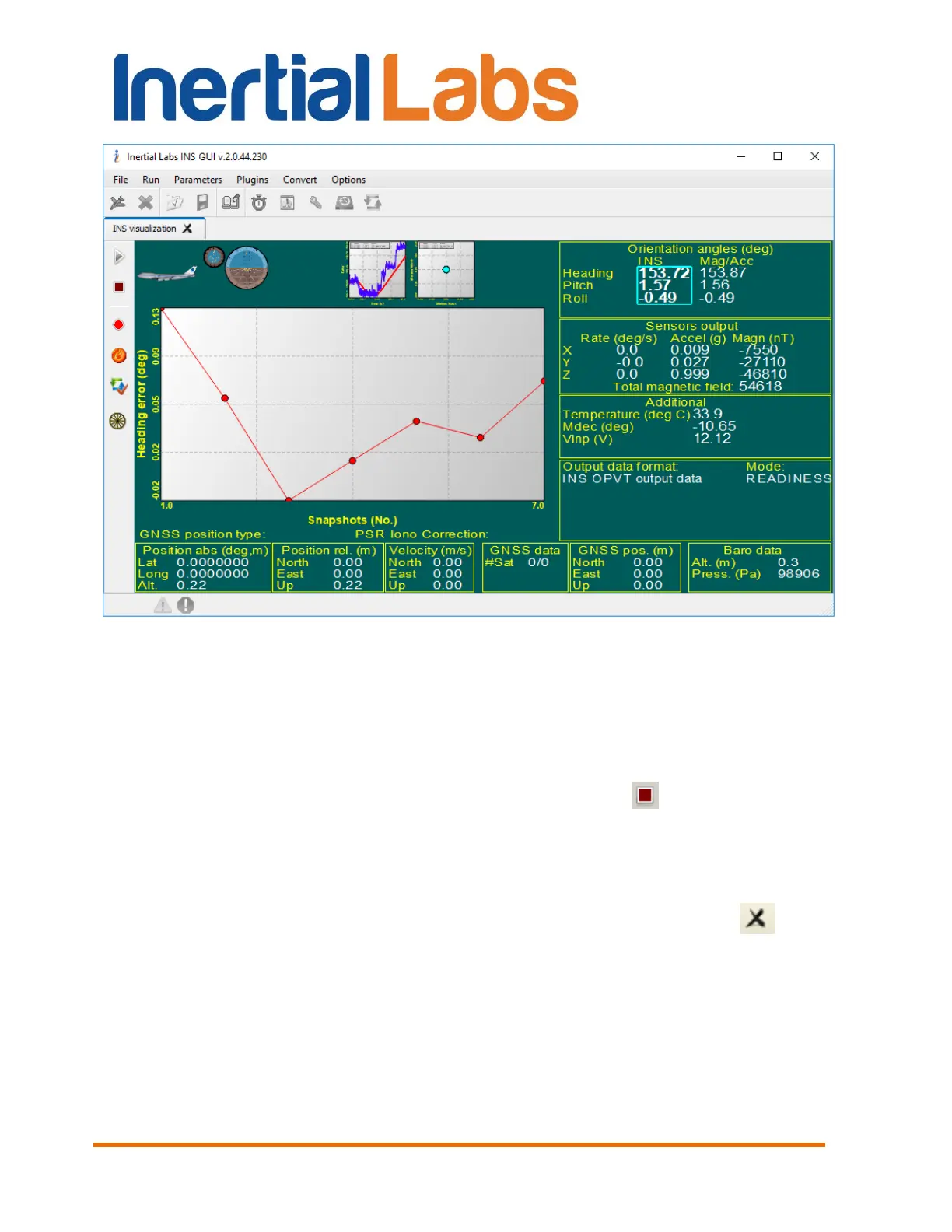
Task: Click the green-blue arrows checkmark icon
Action: point(118,386)
